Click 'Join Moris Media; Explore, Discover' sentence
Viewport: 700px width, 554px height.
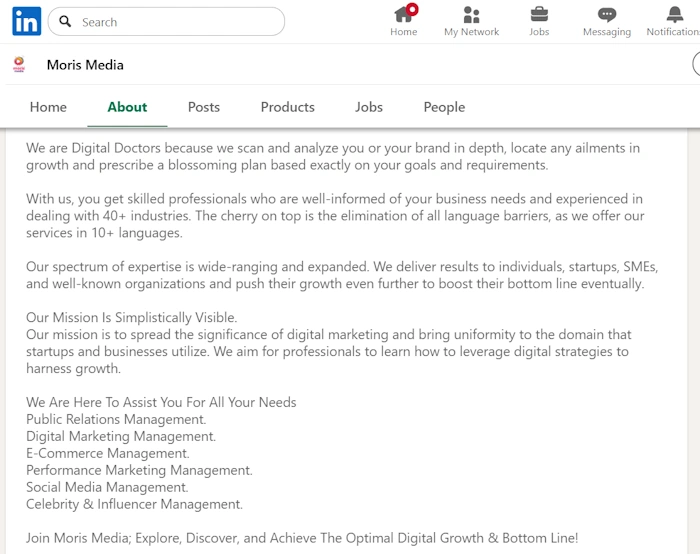[x=302, y=538]
